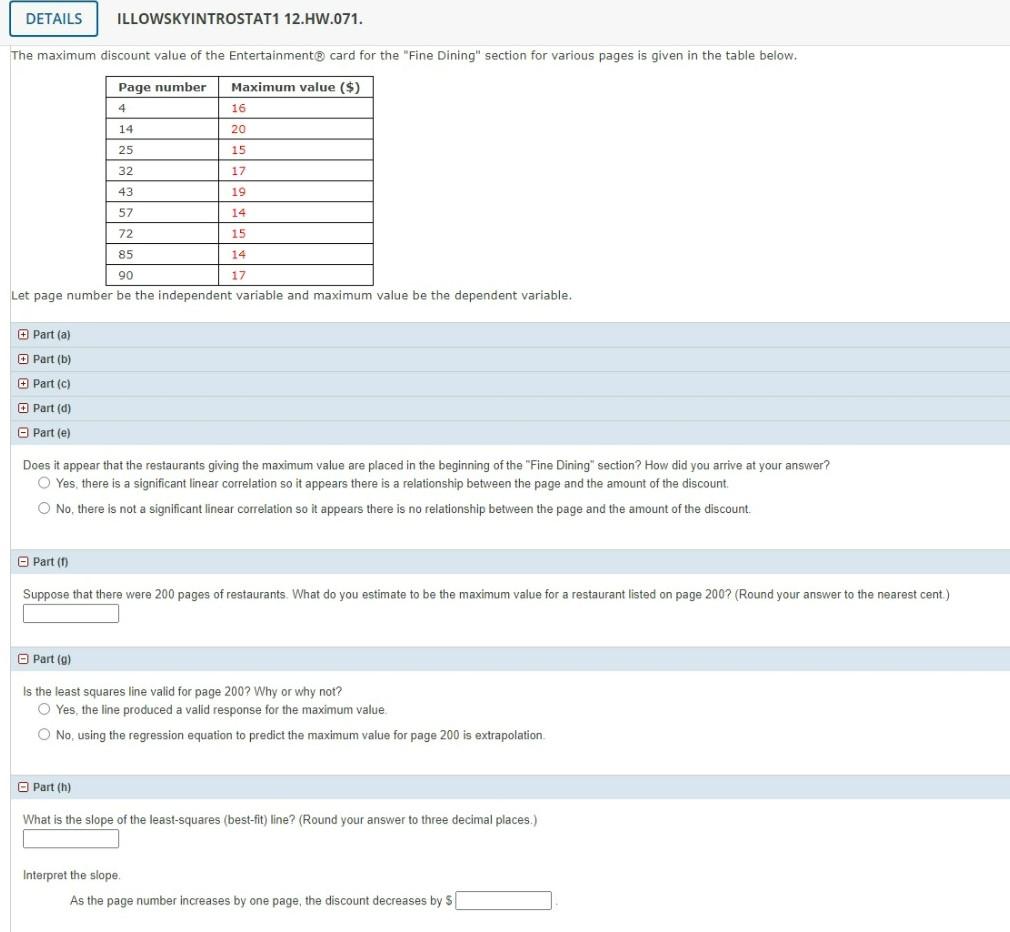
Task: Collapse Part (f) section
Action: [x=24, y=561]
